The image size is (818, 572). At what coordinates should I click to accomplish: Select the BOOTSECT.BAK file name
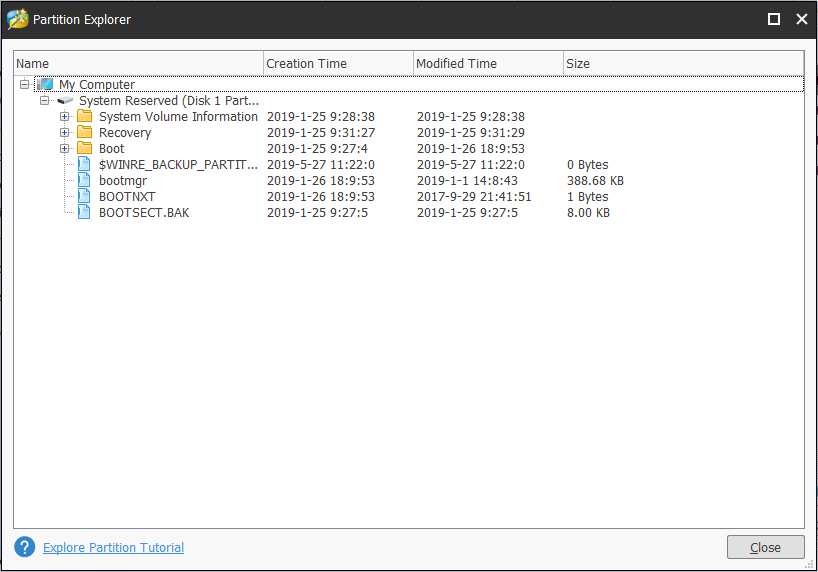(144, 213)
